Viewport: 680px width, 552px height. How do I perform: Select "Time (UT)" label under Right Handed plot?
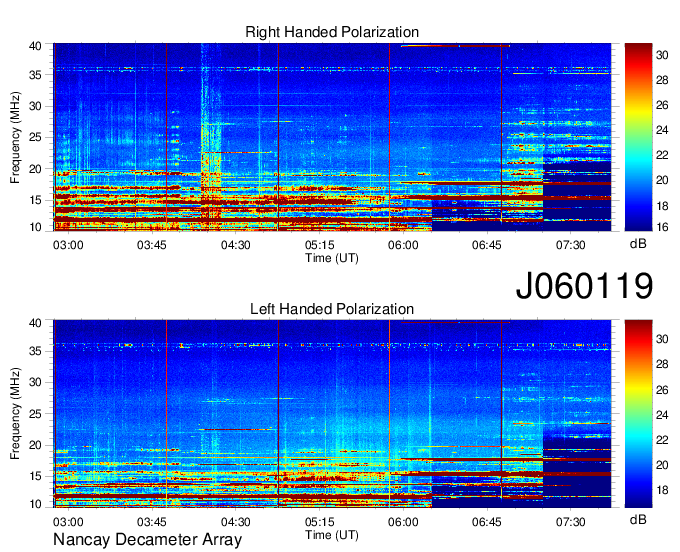[x=332, y=258]
